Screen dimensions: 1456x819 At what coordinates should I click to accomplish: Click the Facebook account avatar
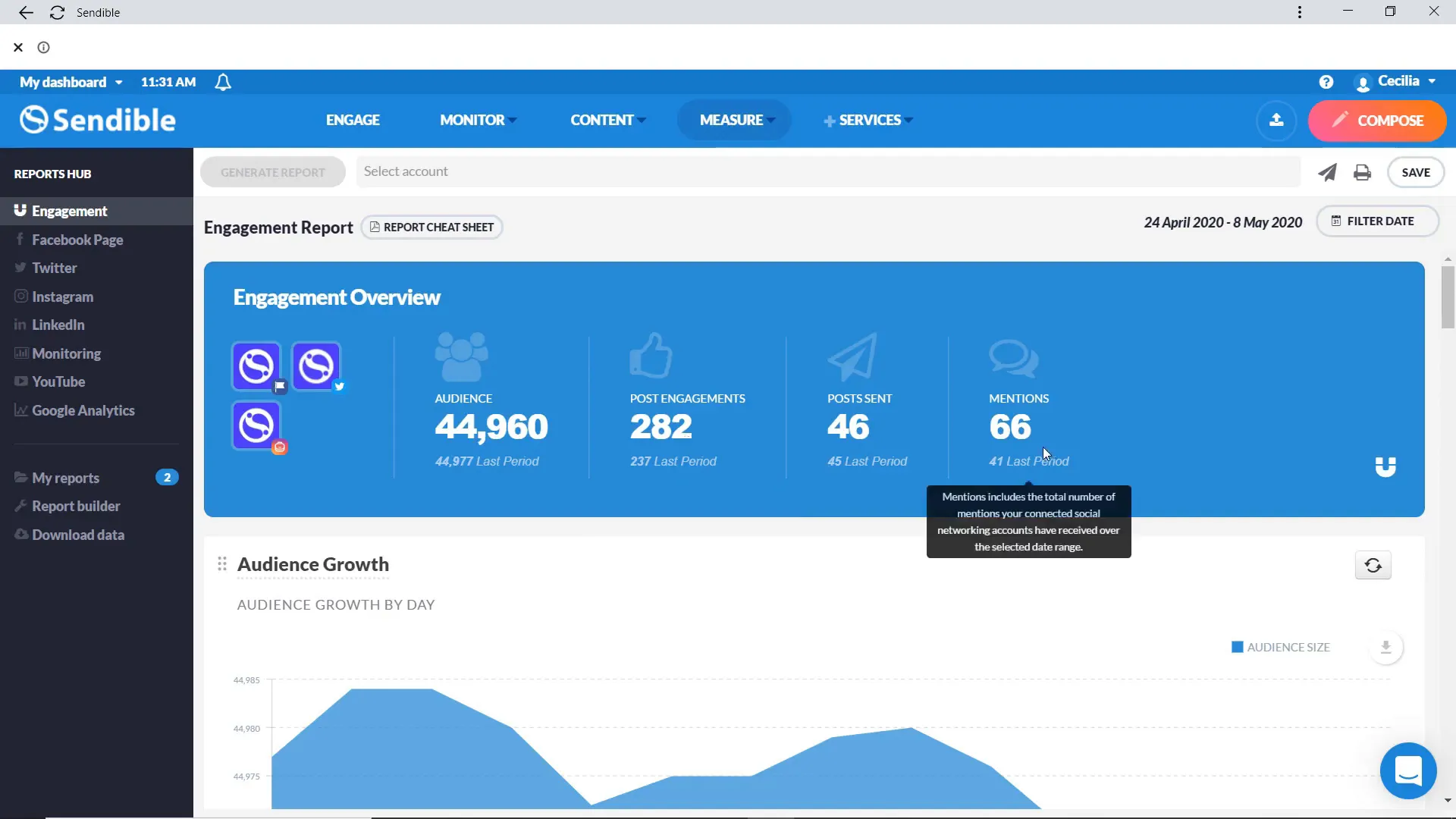[256, 366]
